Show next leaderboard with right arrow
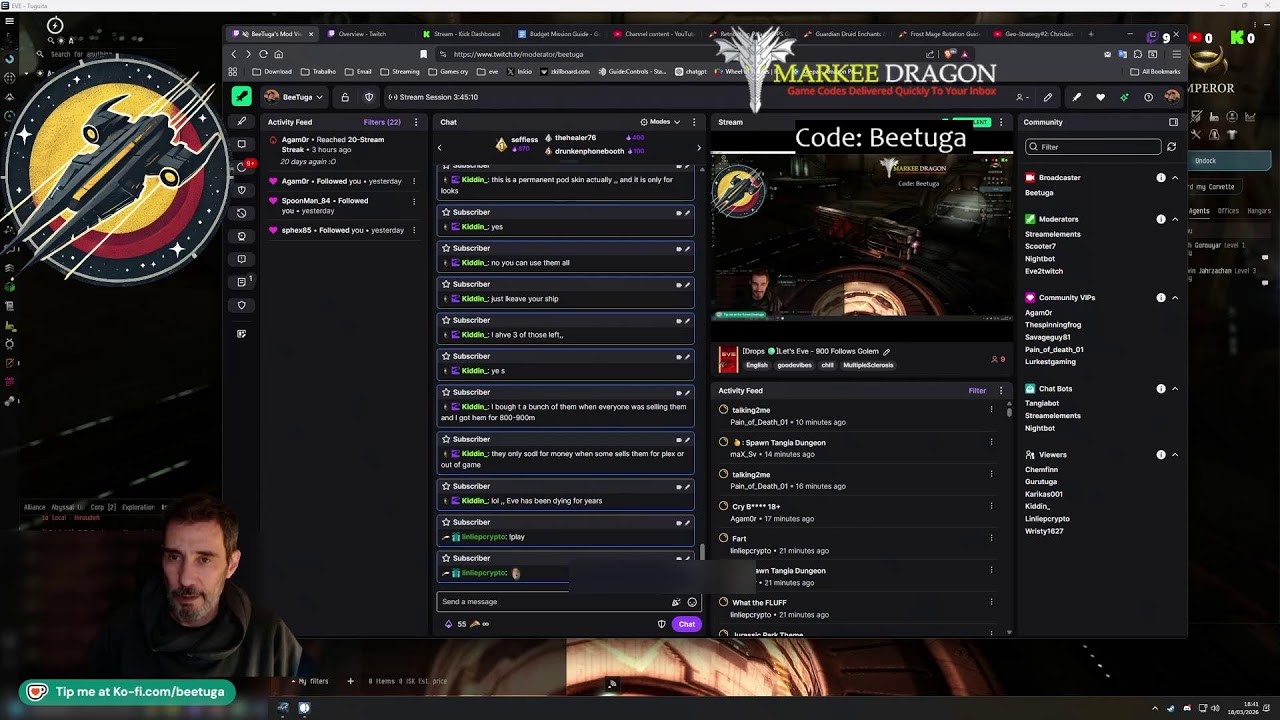This screenshot has width=1280, height=720. point(699,148)
